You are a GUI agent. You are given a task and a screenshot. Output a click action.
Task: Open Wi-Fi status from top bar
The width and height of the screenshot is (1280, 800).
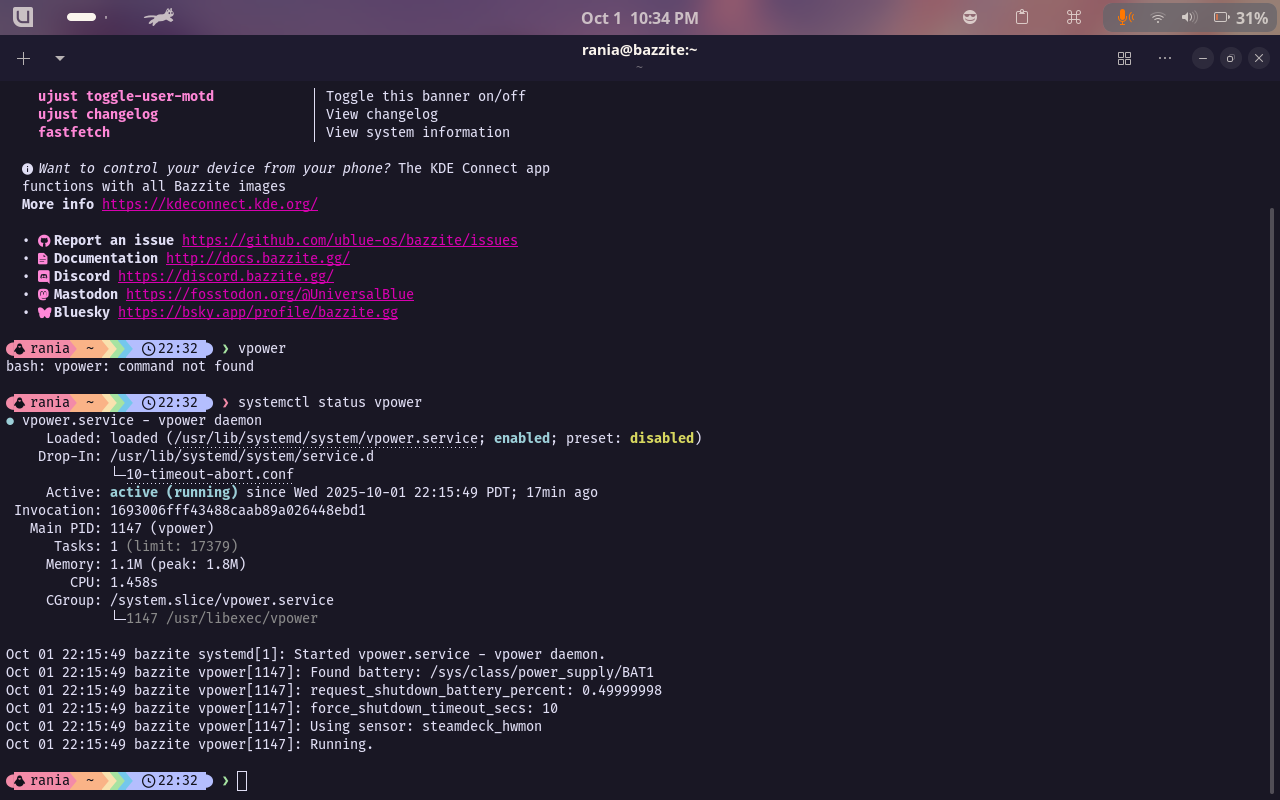(x=1158, y=17)
